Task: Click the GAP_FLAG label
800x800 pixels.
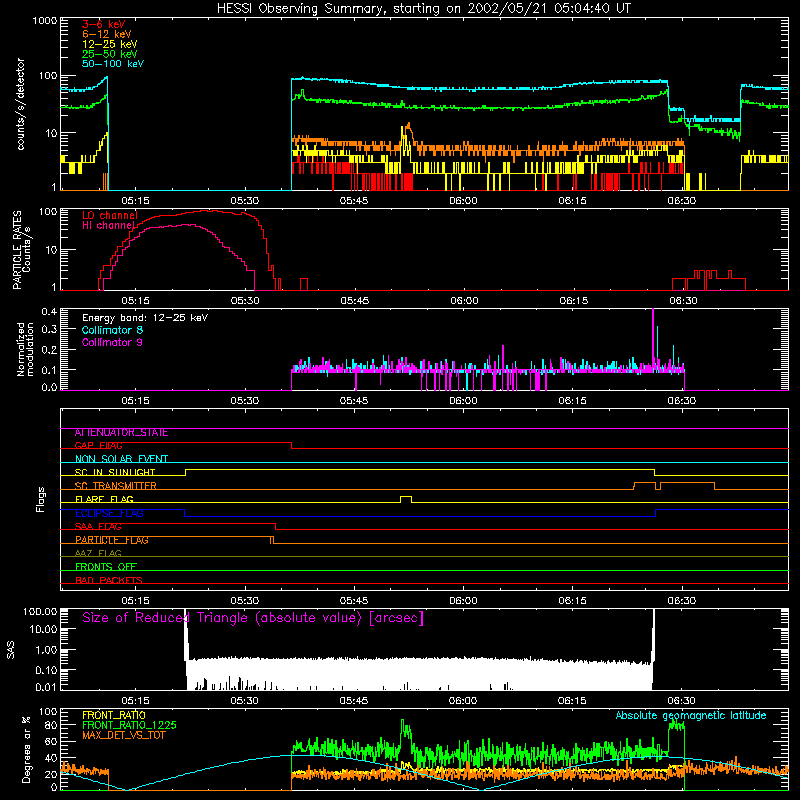Action: tap(98, 445)
